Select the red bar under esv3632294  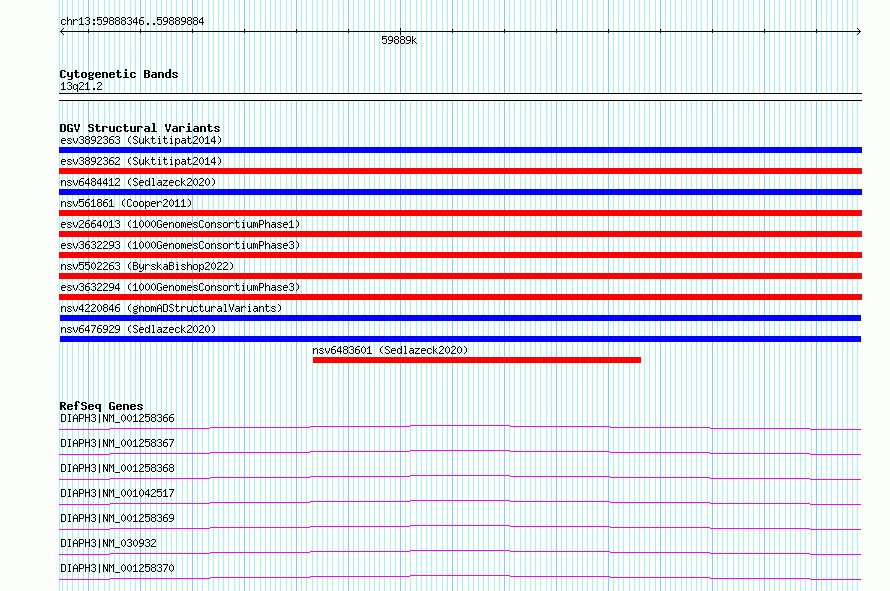click(x=460, y=297)
